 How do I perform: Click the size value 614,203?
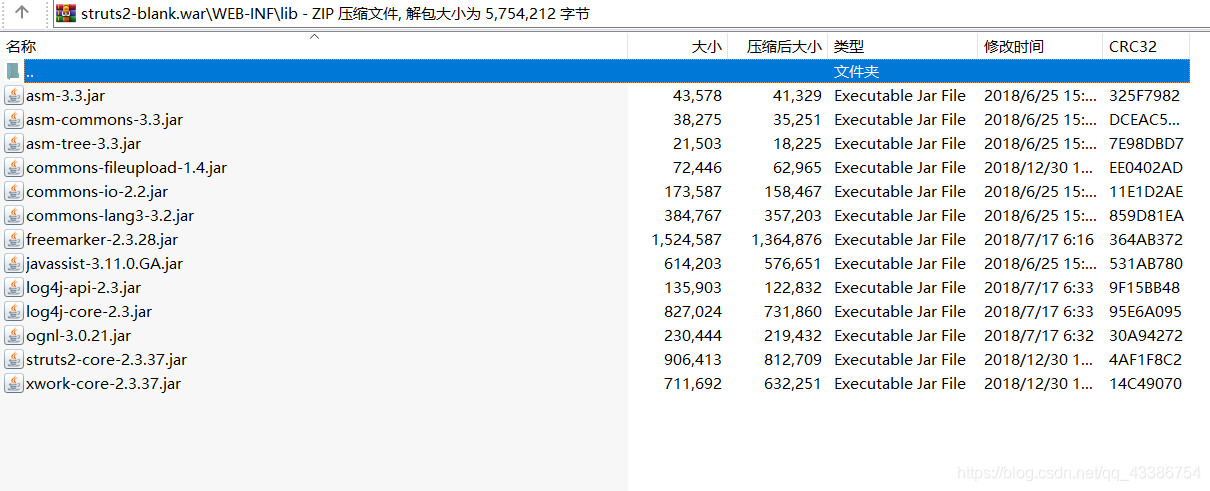(x=692, y=264)
